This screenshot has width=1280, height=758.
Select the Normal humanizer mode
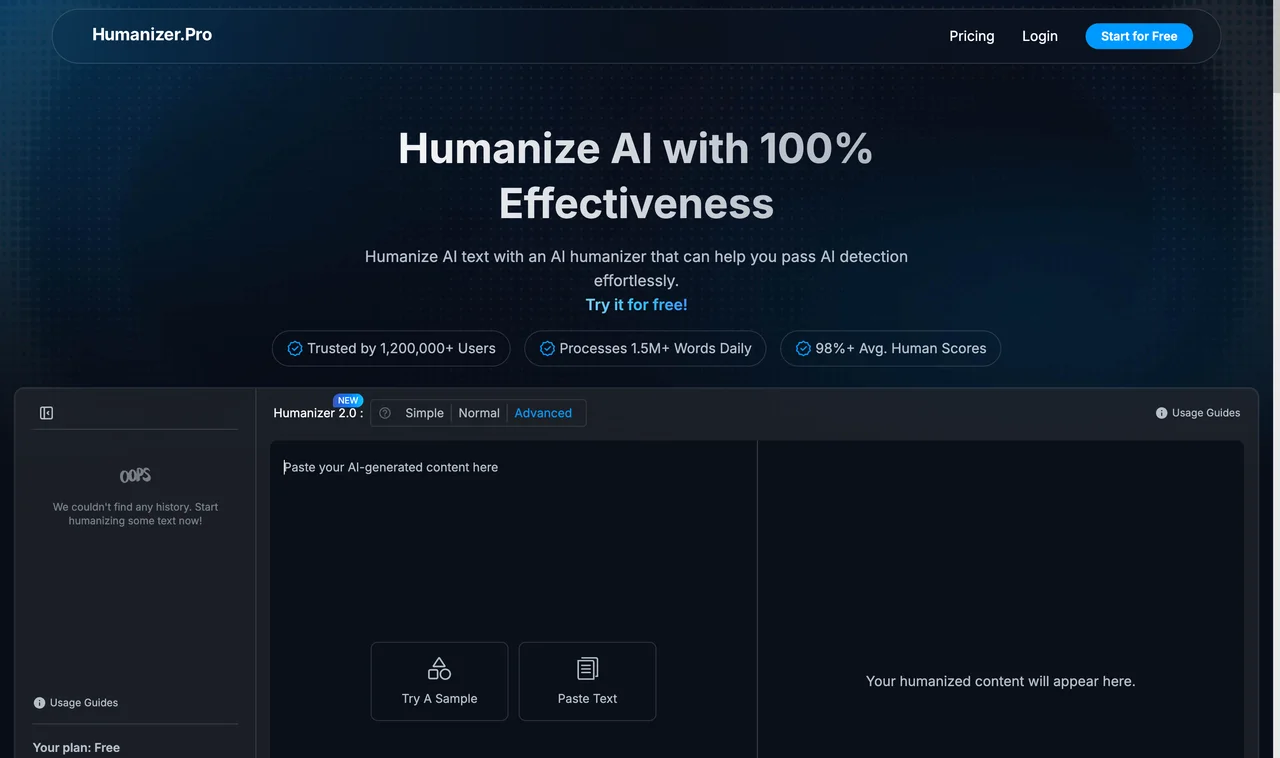pyautogui.click(x=479, y=413)
